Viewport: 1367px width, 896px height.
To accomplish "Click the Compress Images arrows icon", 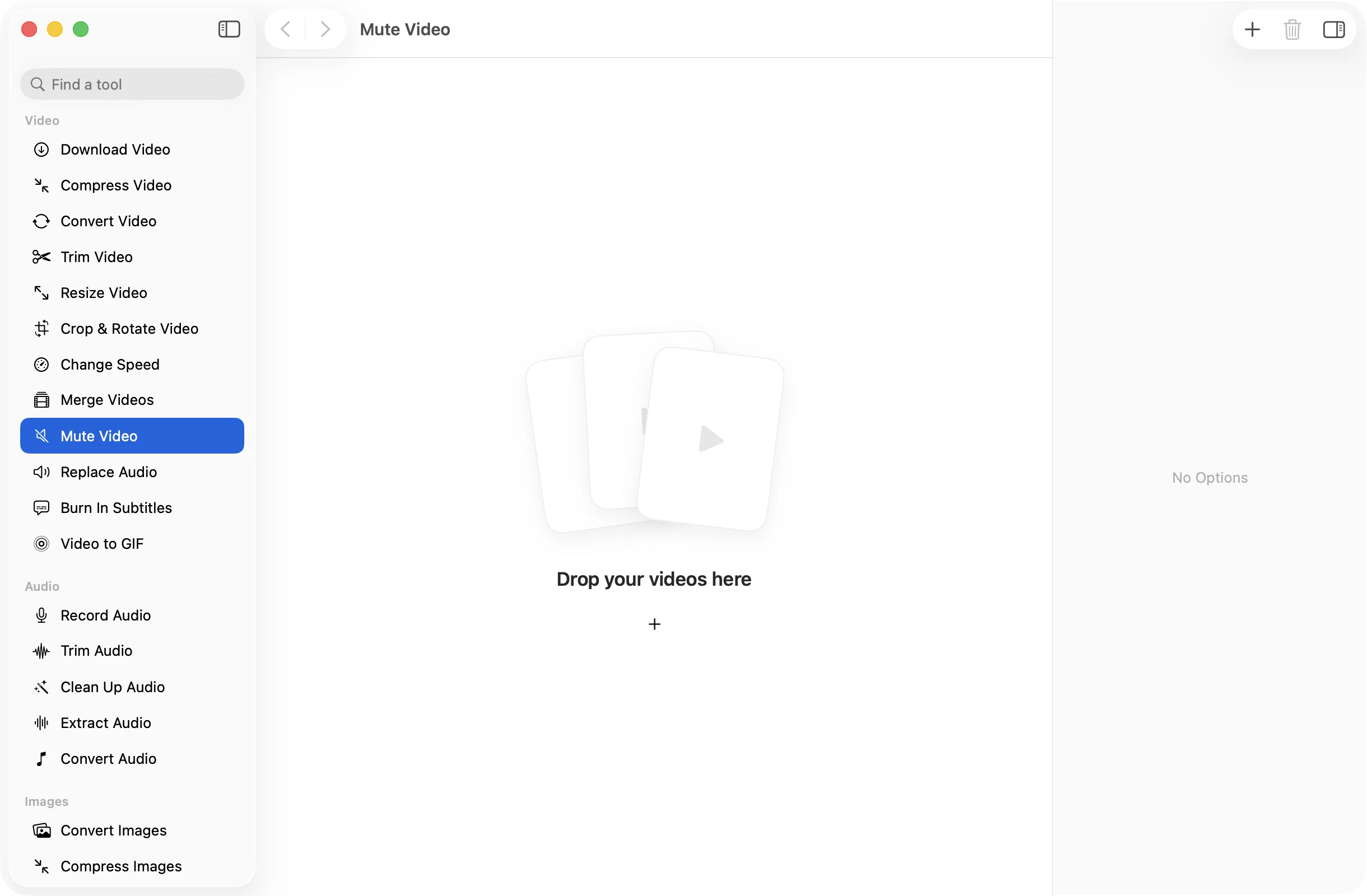I will click(x=41, y=866).
